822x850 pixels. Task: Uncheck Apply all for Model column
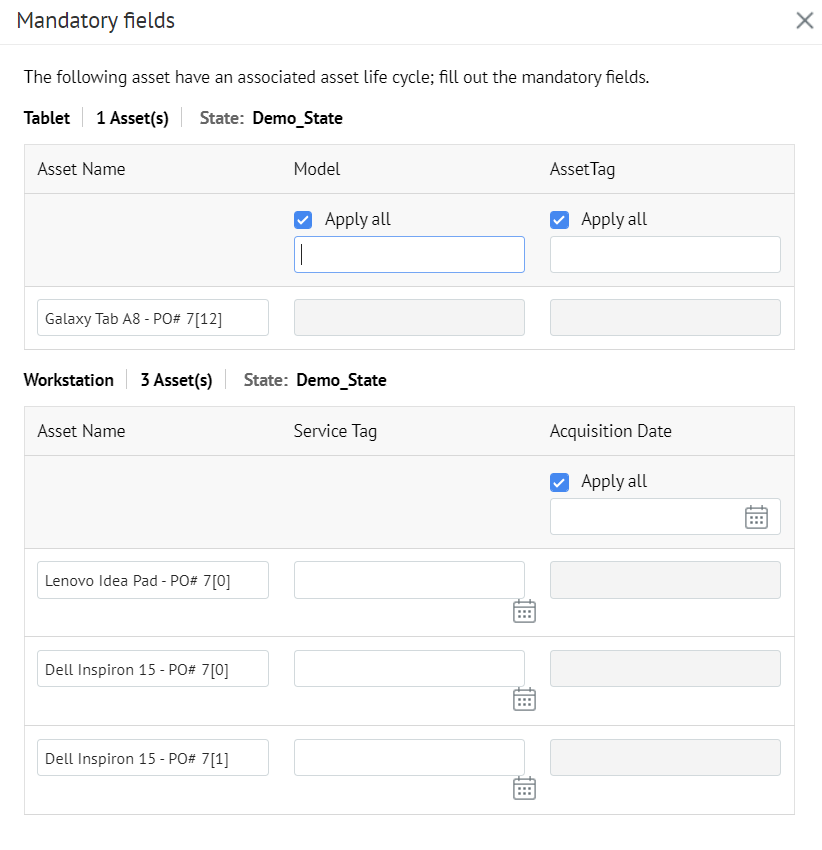tap(303, 220)
